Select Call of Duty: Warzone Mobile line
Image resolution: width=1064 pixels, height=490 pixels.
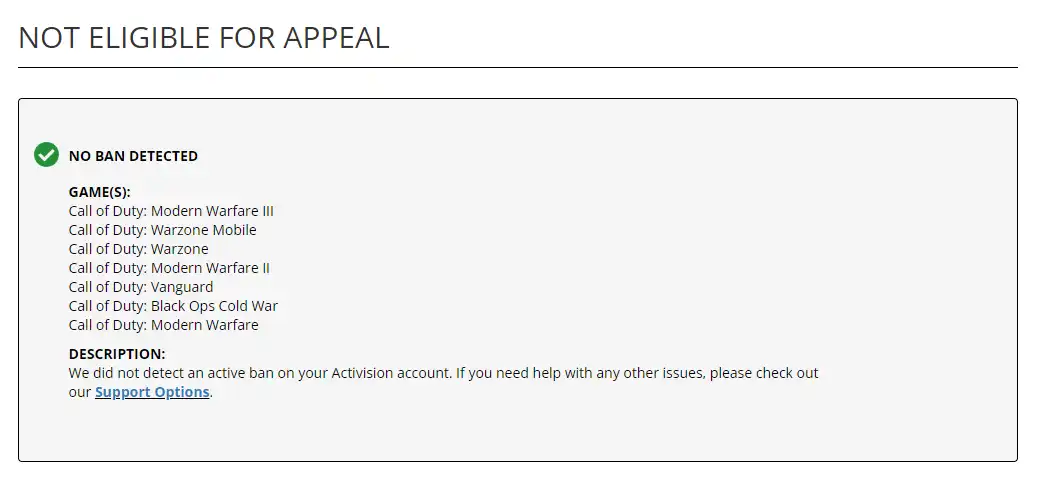[162, 230]
